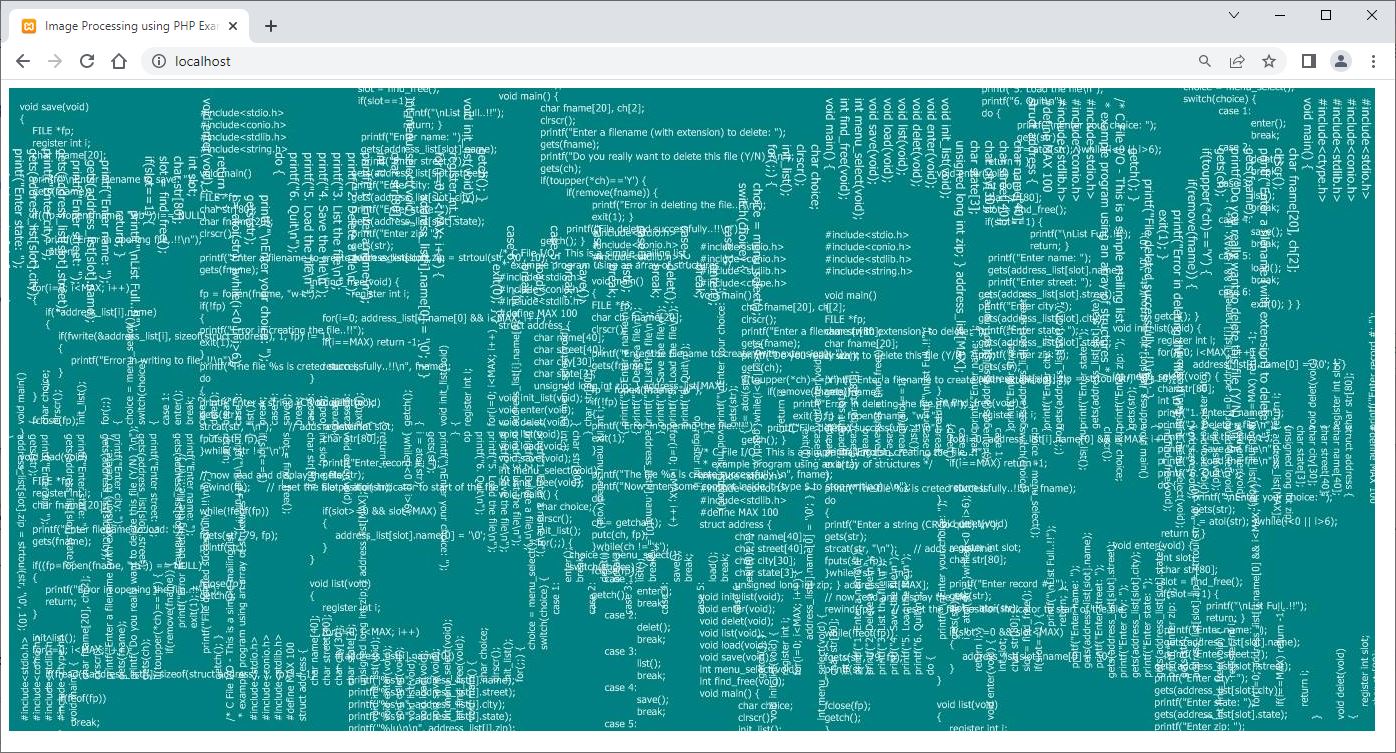Open the user profile avatar menu
This screenshot has height=753, width=1396.
pyautogui.click(x=1340, y=61)
